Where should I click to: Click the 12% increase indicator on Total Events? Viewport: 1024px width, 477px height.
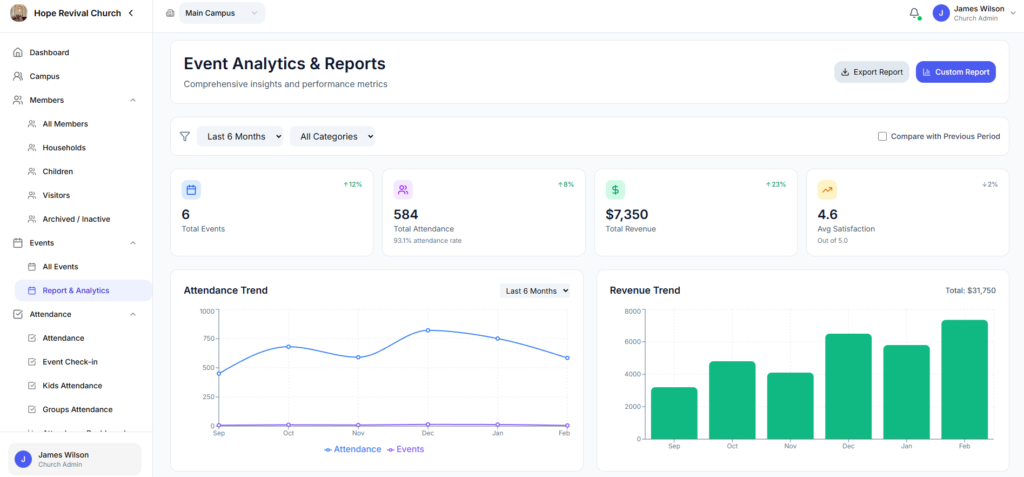click(353, 185)
